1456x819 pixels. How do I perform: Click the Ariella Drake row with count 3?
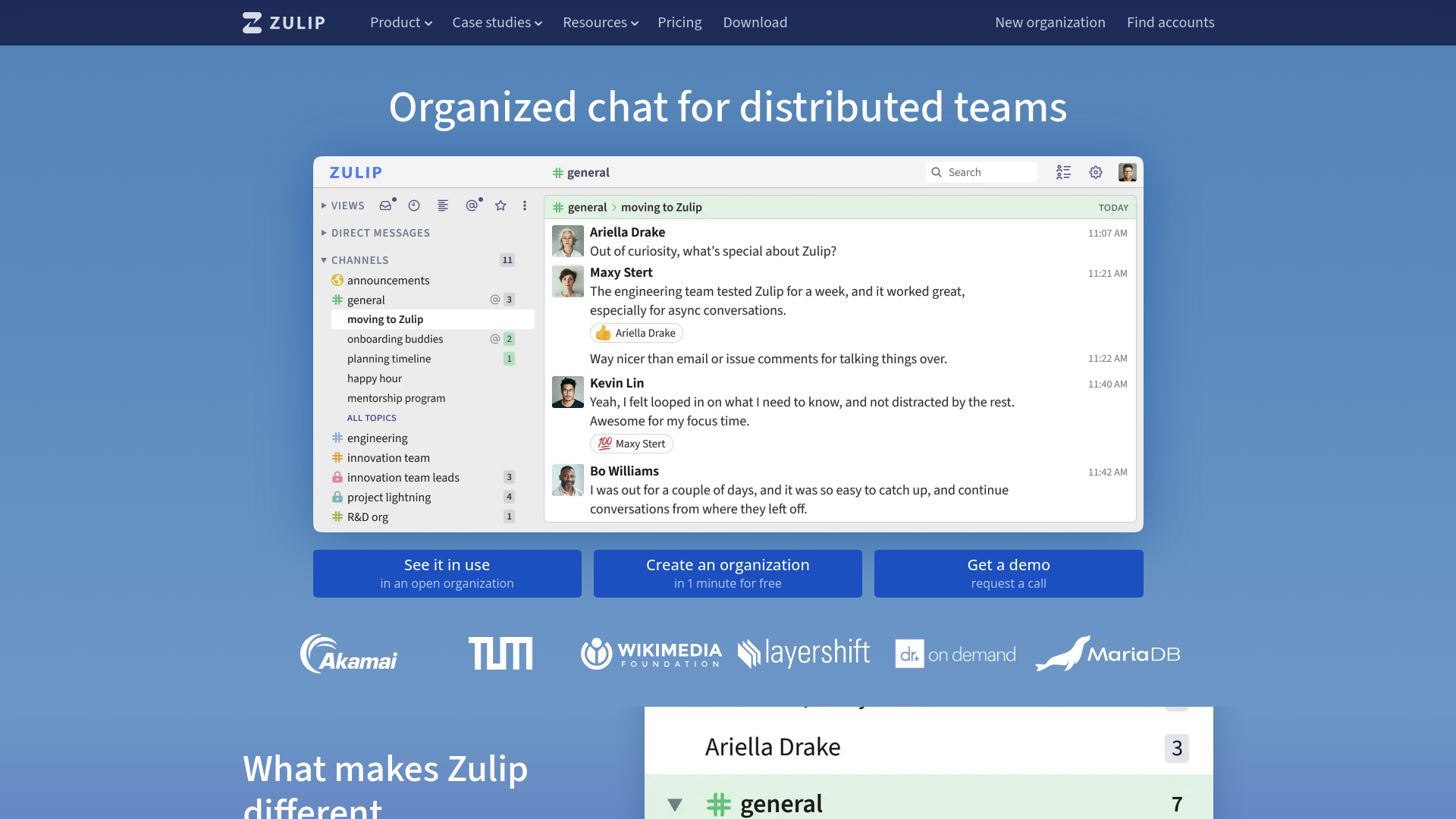click(929, 748)
